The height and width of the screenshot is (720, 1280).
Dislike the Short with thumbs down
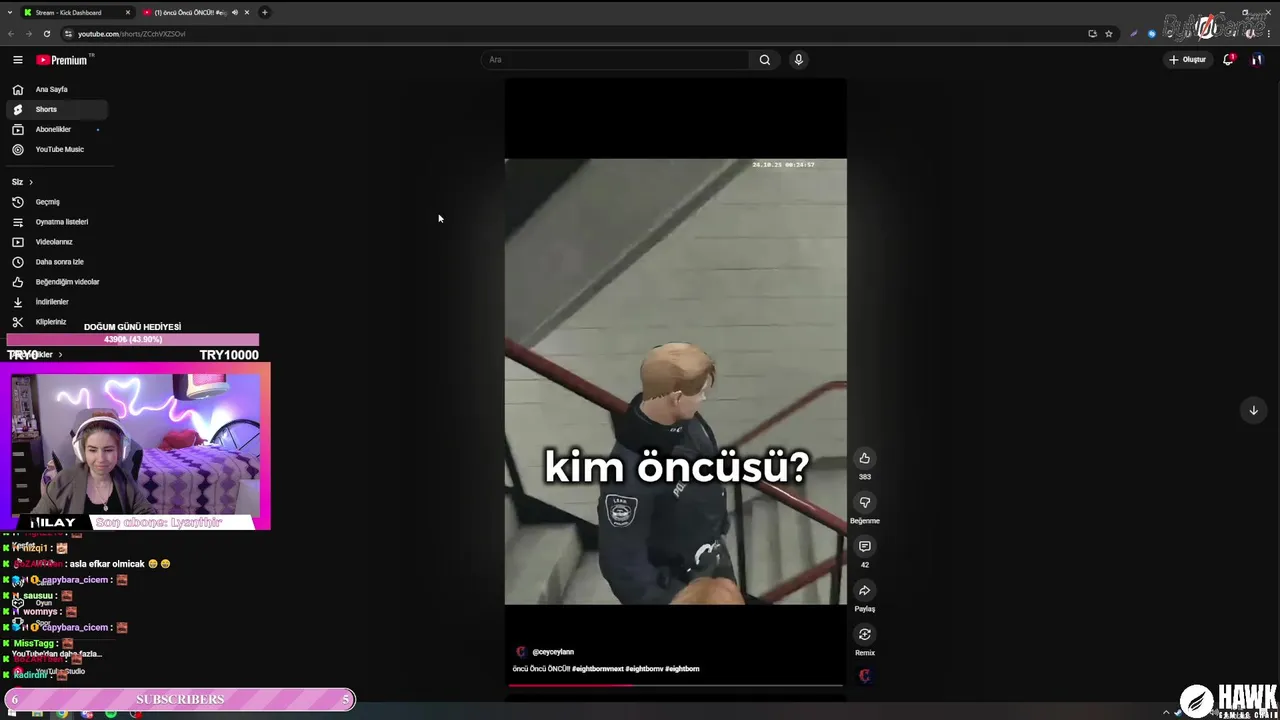click(x=865, y=503)
